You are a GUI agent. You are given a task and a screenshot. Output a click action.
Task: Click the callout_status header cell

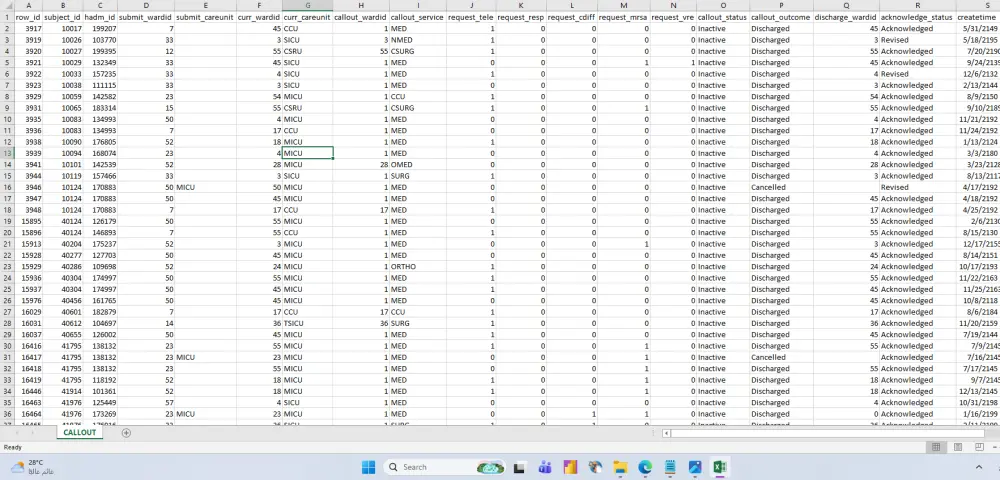(x=723, y=17)
